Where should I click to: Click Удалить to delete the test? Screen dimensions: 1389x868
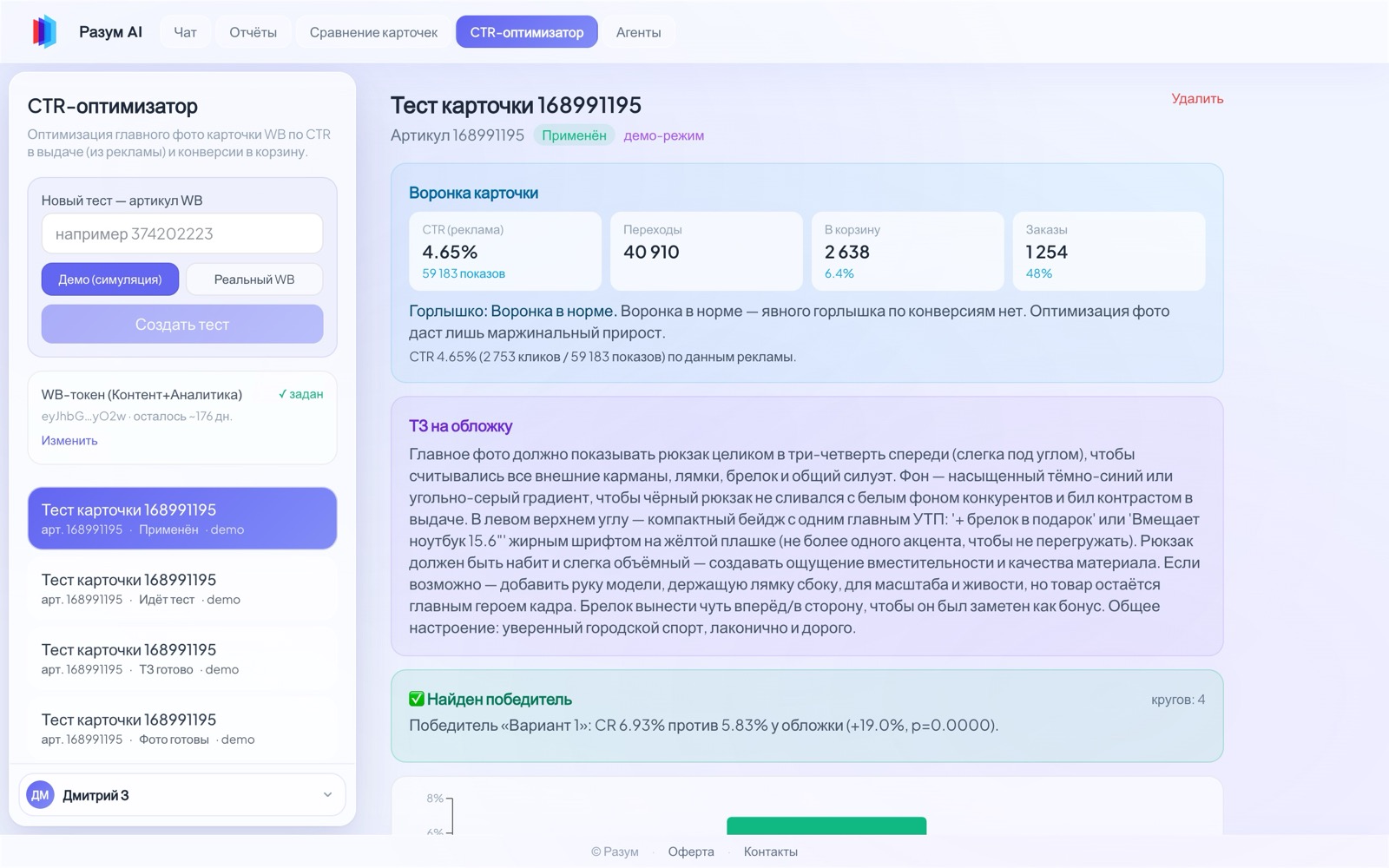pyautogui.click(x=1197, y=98)
